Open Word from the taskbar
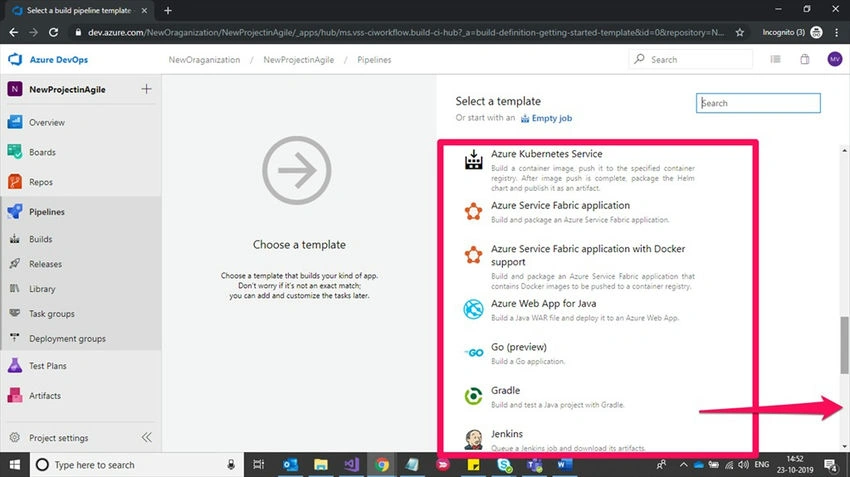This screenshot has width=850, height=477. click(565, 465)
